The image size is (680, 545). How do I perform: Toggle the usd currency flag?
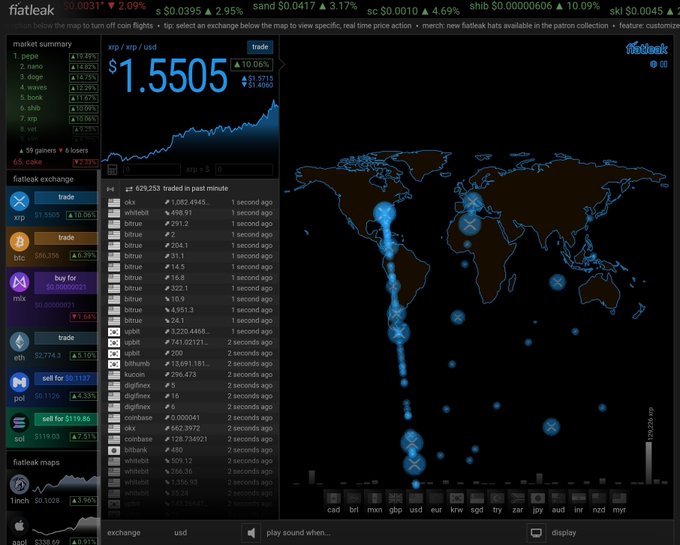415,498
